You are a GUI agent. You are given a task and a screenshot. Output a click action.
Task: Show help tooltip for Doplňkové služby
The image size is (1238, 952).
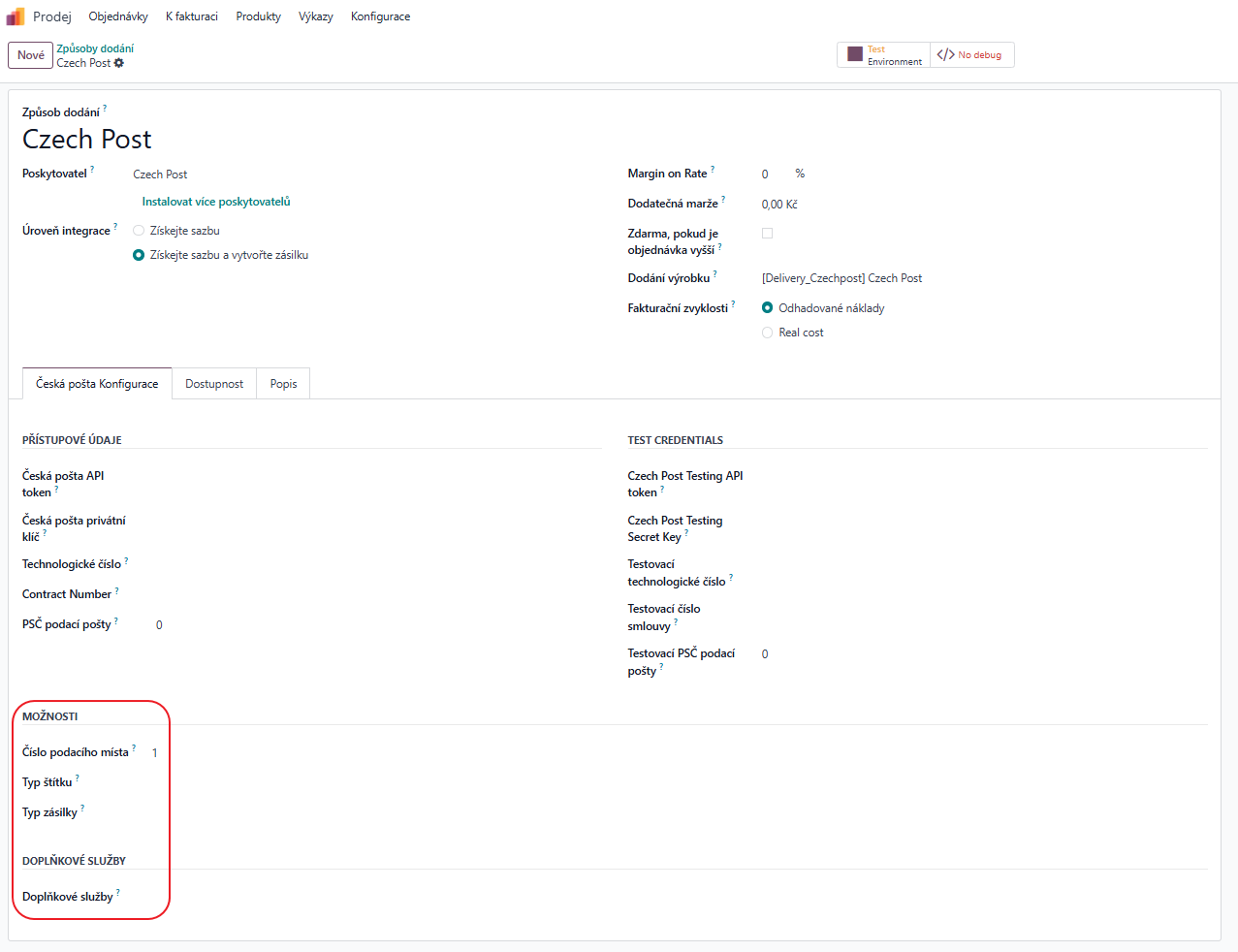pyautogui.click(x=118, y=893)
